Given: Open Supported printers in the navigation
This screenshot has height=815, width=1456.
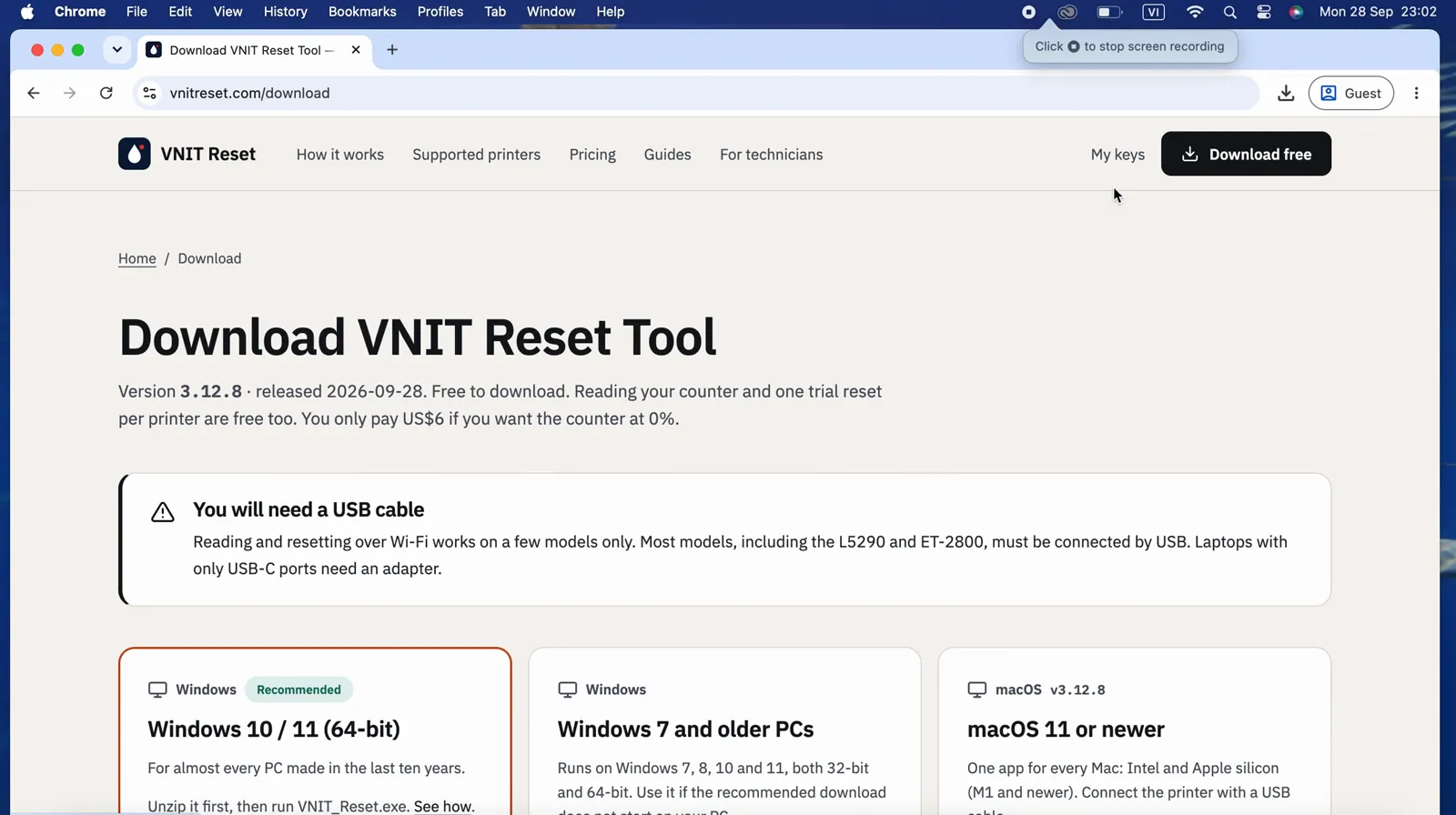Looking at the screenshot, I should [x=476, y=155].
